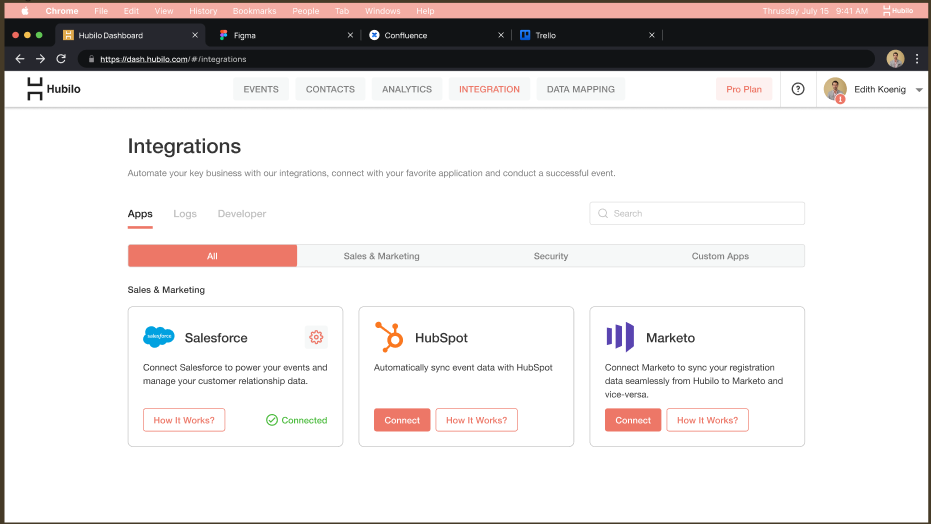Close the Confluence tab

click(501, 35)
